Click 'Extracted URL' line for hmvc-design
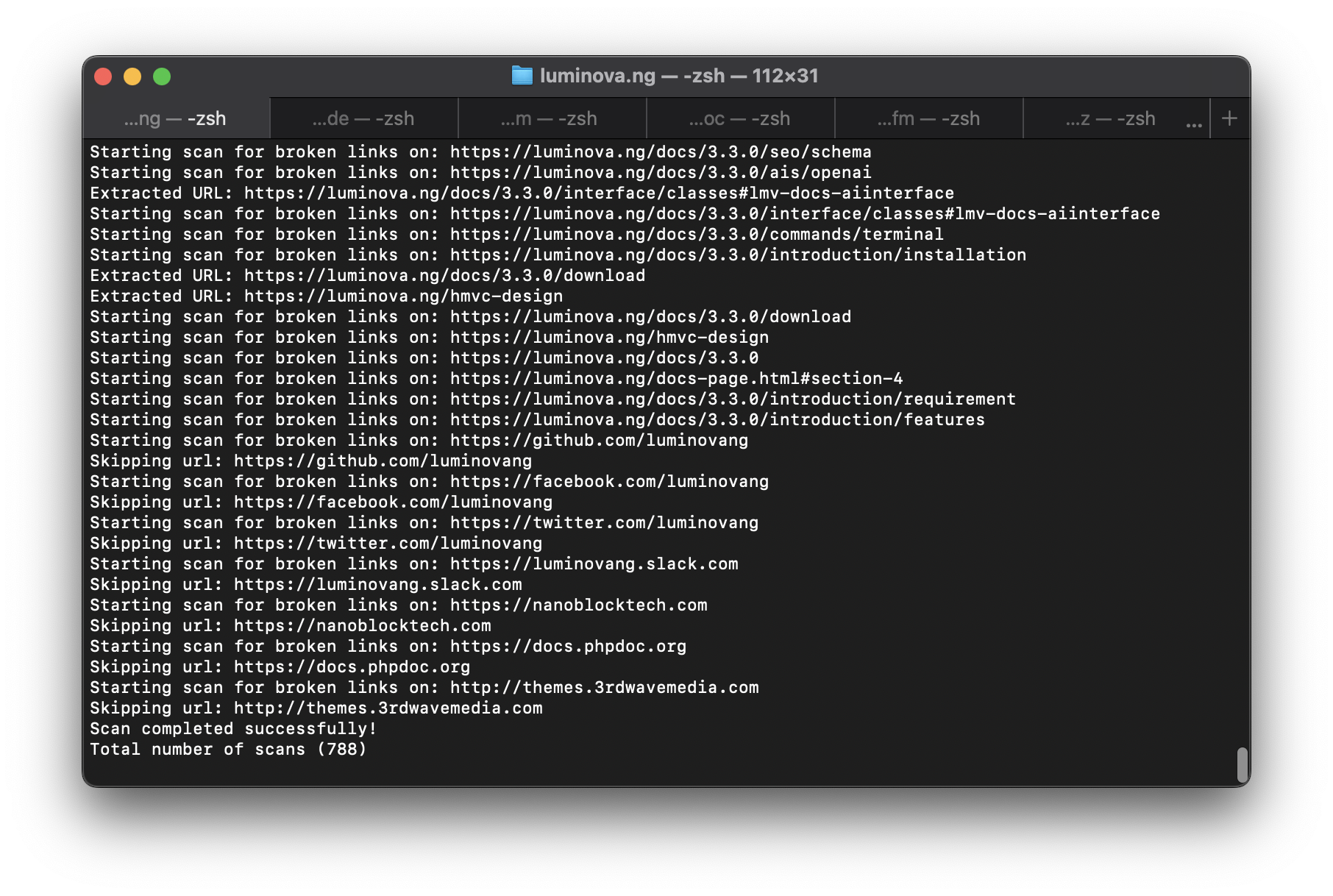Screen dimensions: 1333x896 coord(327,296)
